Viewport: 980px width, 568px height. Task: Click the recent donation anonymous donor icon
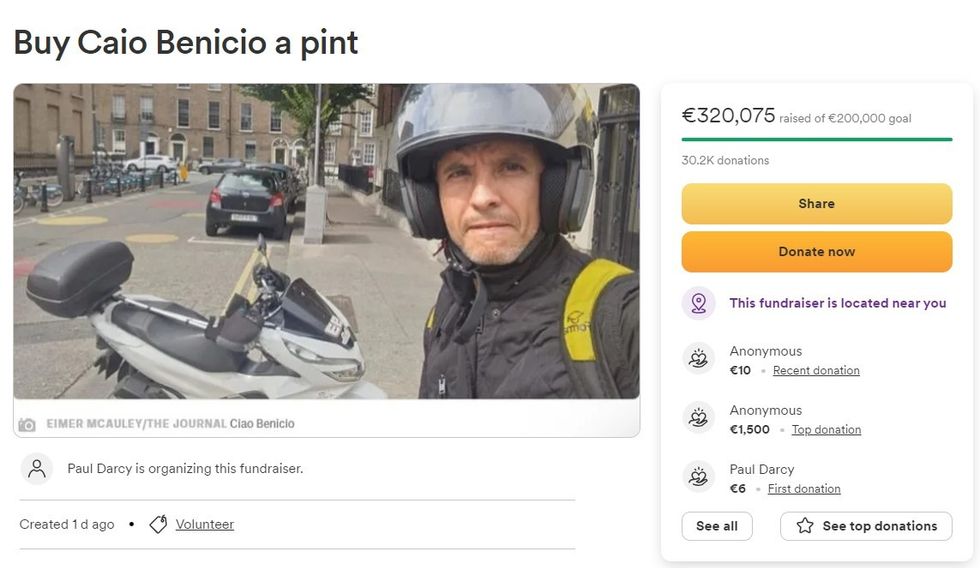click(698, 359)
